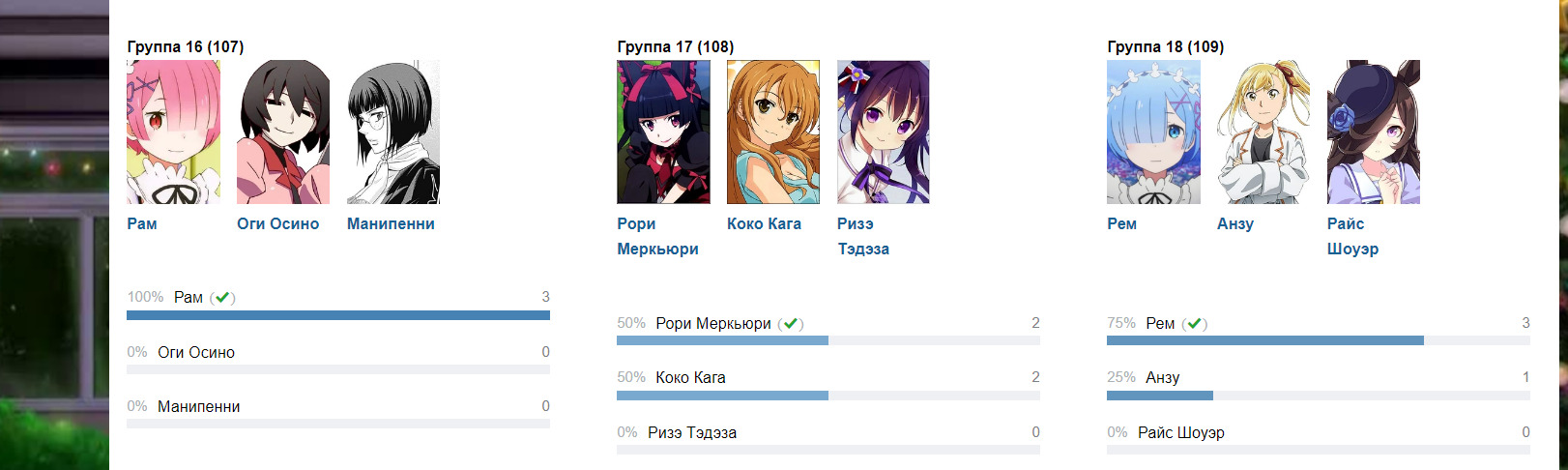Screen dimensions: 1568x470
Task: Follow the Оги Осино name link
Action: click(x=277, y=223)
